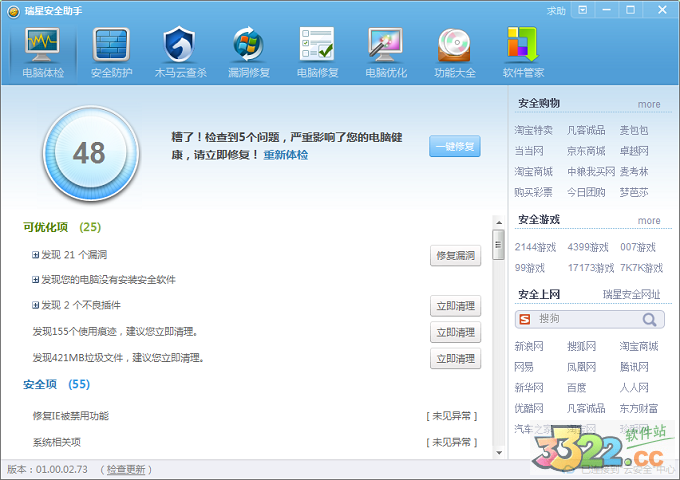Open the 京东商城 link
This screenshot has width=680, height=480.
pyautogui.click(x=586, y=151)
